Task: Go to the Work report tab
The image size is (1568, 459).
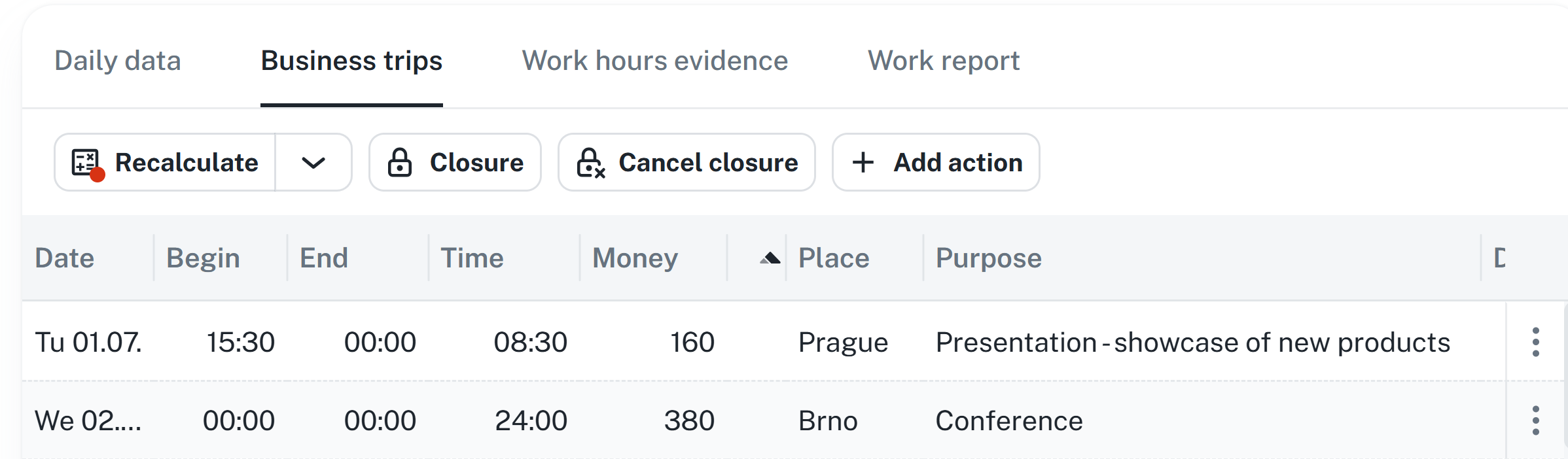Action: point(943,61)
